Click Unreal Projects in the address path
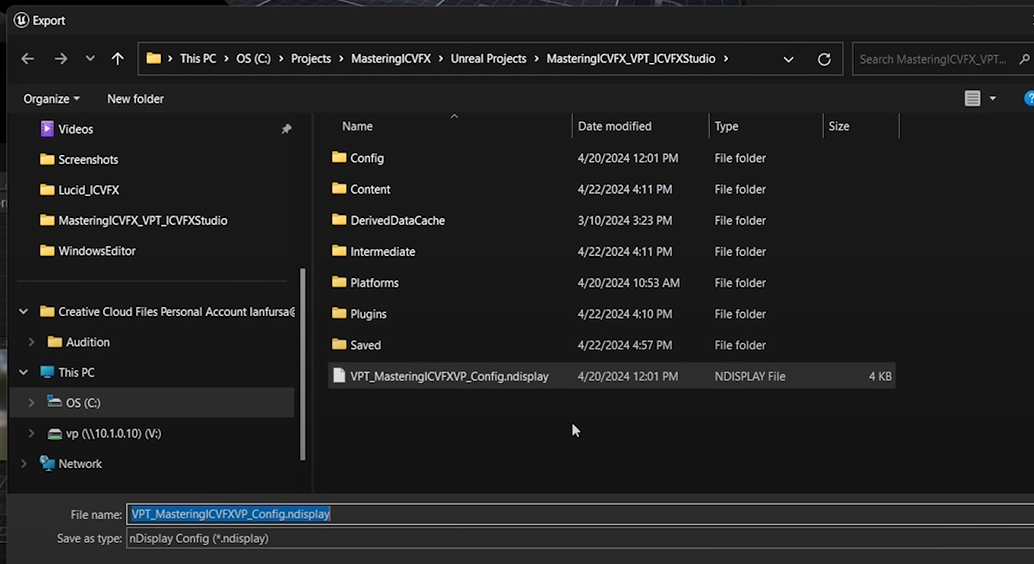Image resolution: width=1034 pixels, height=564 pixels. click(488, 59)
